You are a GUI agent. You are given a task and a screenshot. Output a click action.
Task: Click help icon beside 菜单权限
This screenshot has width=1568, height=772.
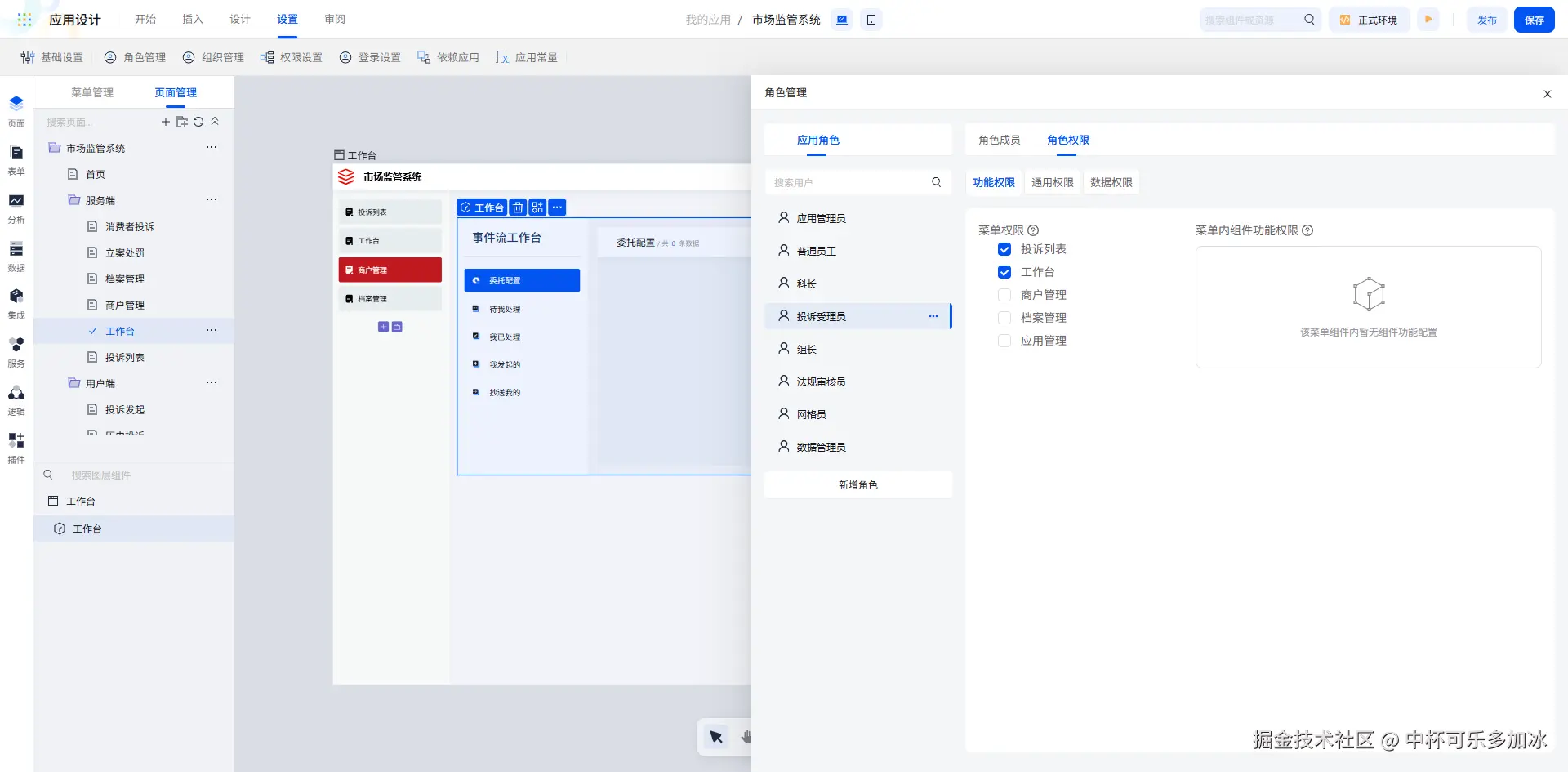1033,230
